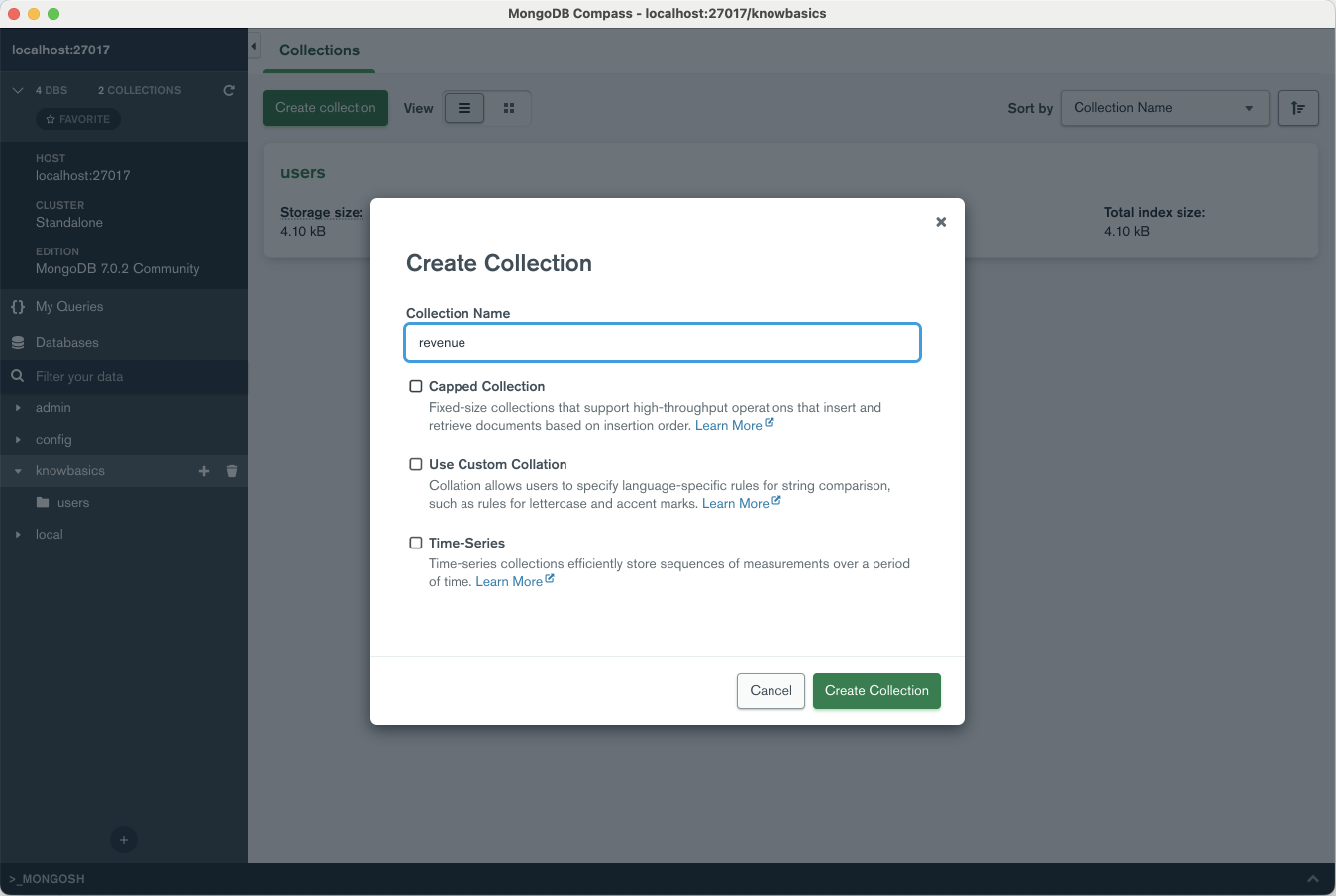1336x896 pixels.
Task: Open the Sort by Collection Name dropdown
Action: [1165, 108]
